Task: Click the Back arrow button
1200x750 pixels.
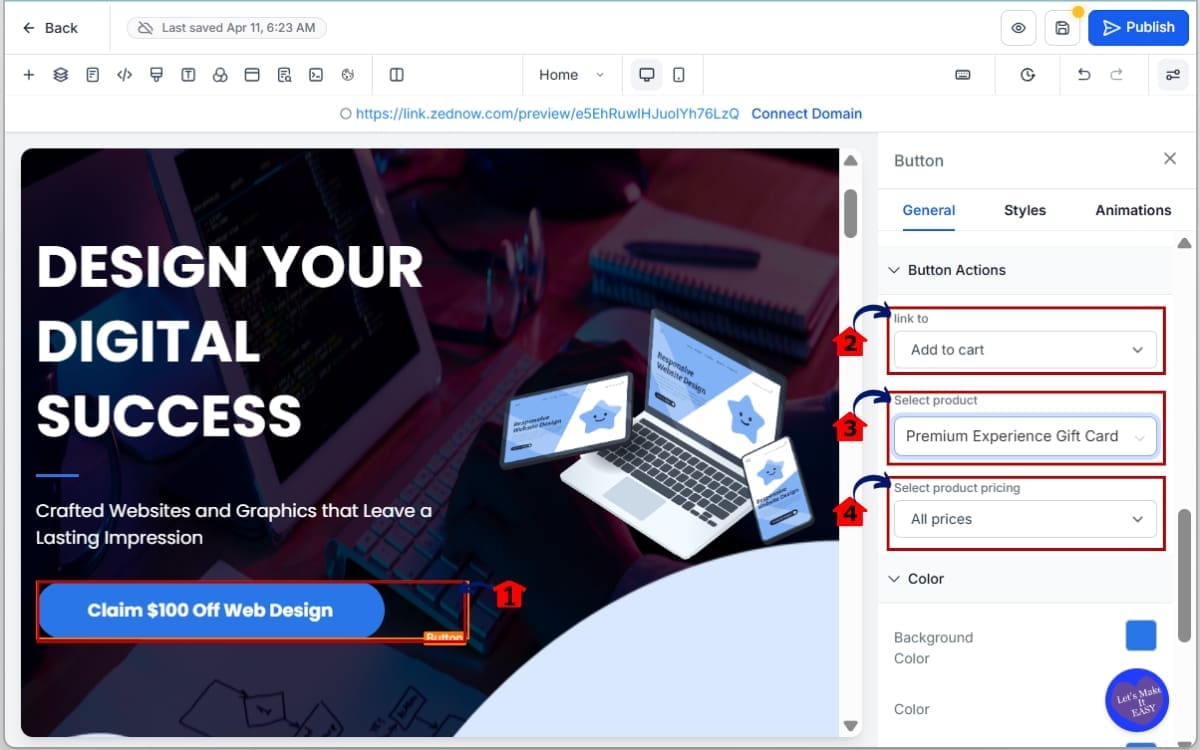Action: [50, 28]
